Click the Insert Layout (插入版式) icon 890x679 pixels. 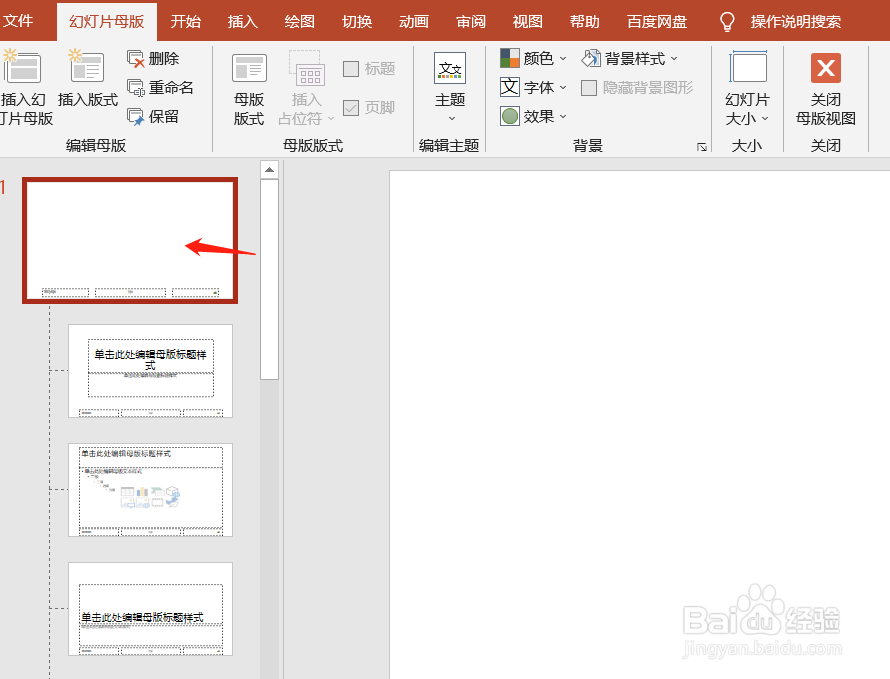tap(86, 68)
